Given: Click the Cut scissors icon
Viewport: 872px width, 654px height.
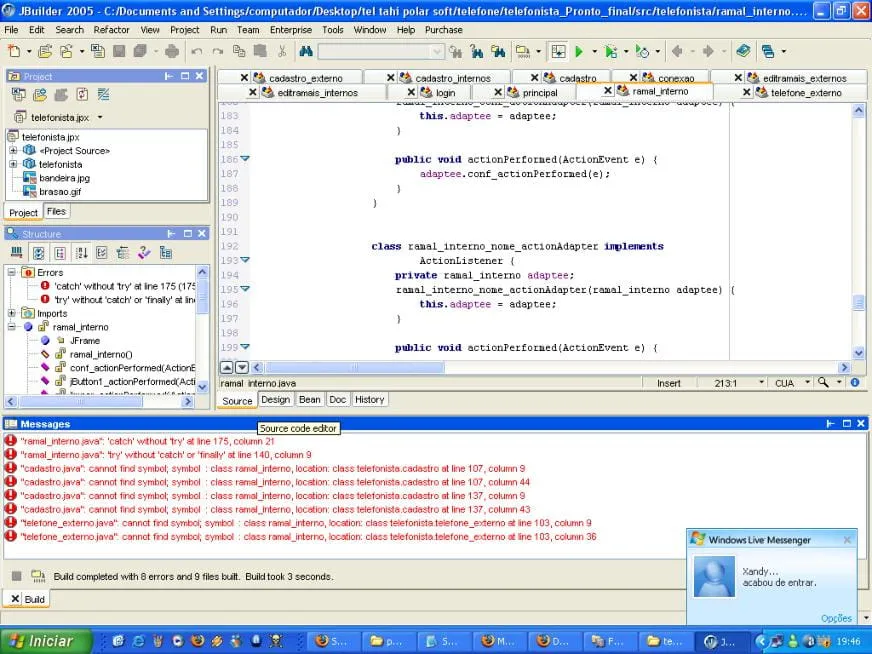Looking at the screenshot, I should point(281,51).
